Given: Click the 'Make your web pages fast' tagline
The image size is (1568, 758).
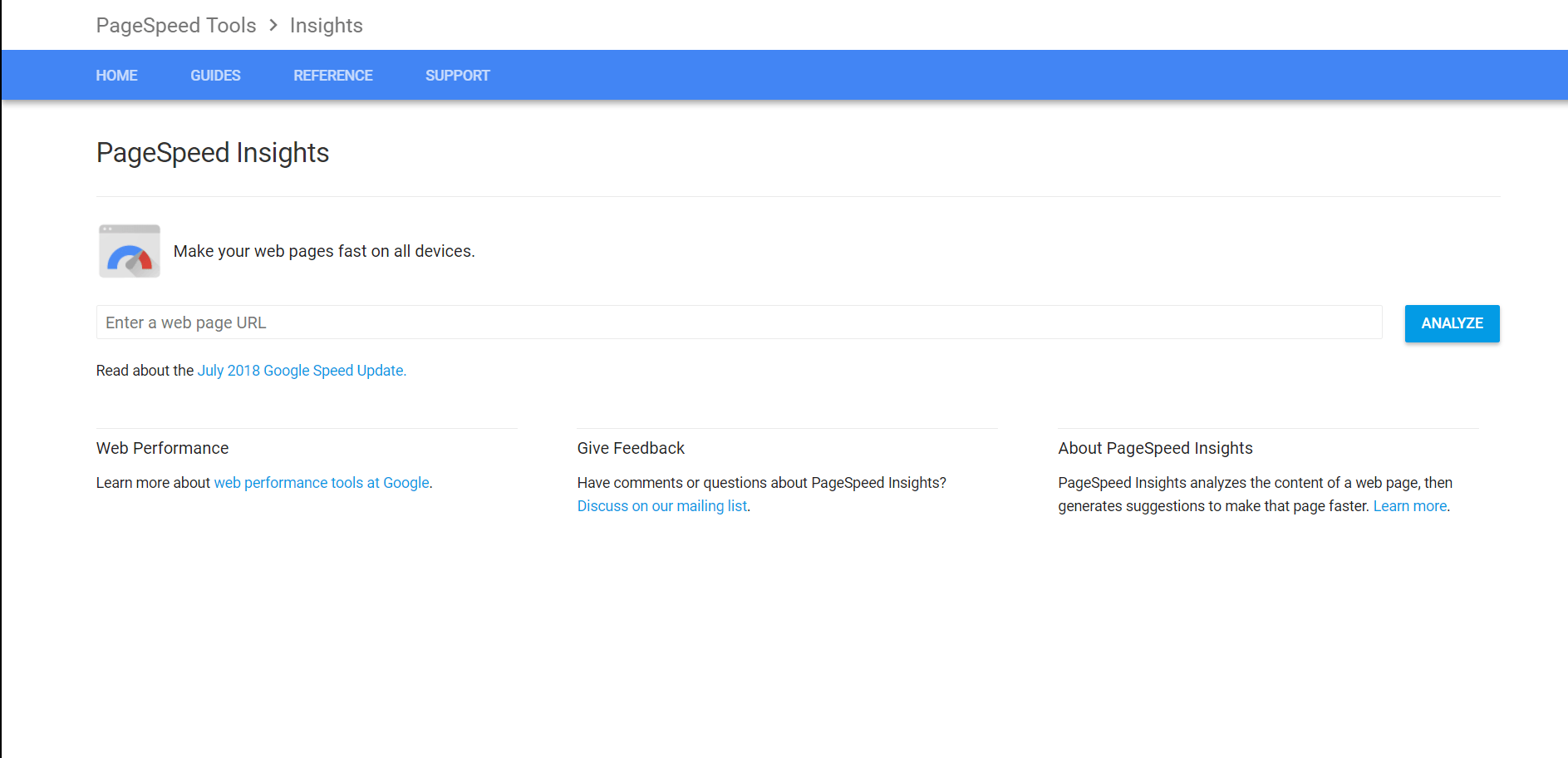Looking at the screenshot, I should pyautogui.click(x=324, y=251).
